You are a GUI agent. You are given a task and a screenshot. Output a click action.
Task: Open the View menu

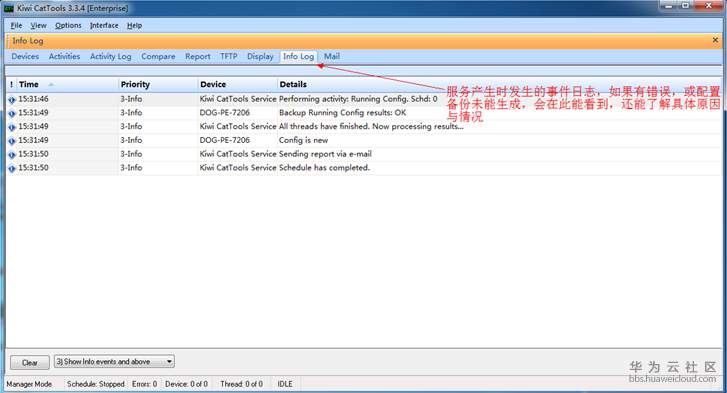click(x=38, y=25)
